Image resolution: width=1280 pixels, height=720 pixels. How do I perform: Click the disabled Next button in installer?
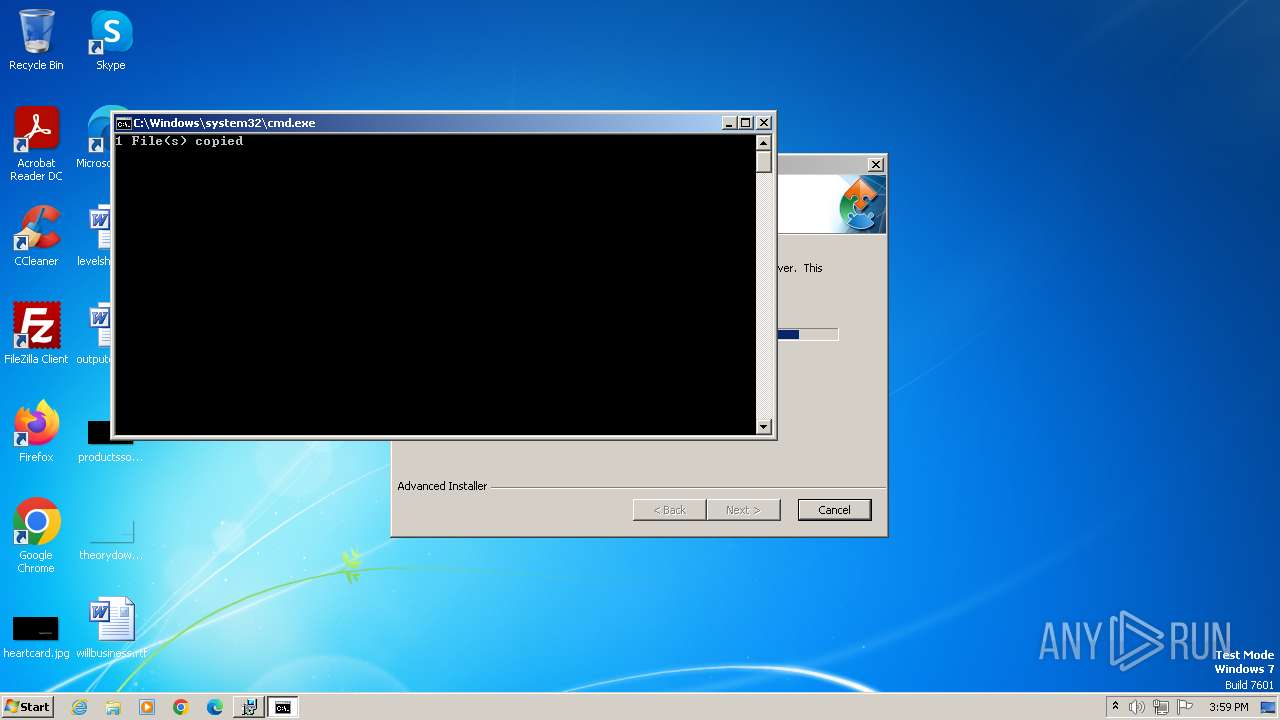coord(743,510)
